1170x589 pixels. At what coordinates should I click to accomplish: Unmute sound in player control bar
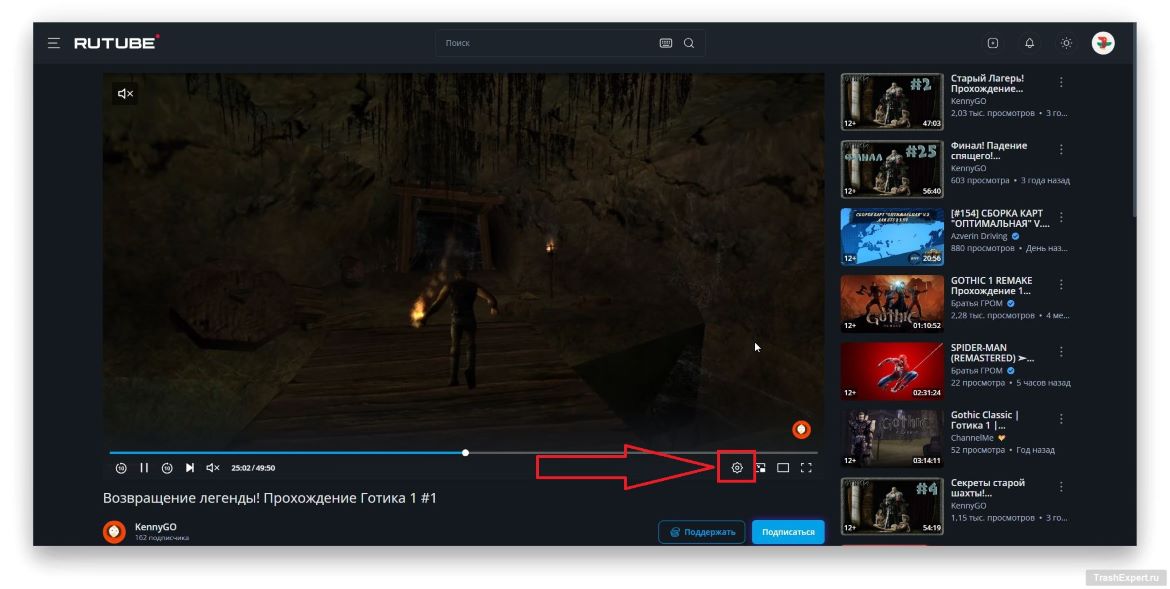(x=212, y=467)
